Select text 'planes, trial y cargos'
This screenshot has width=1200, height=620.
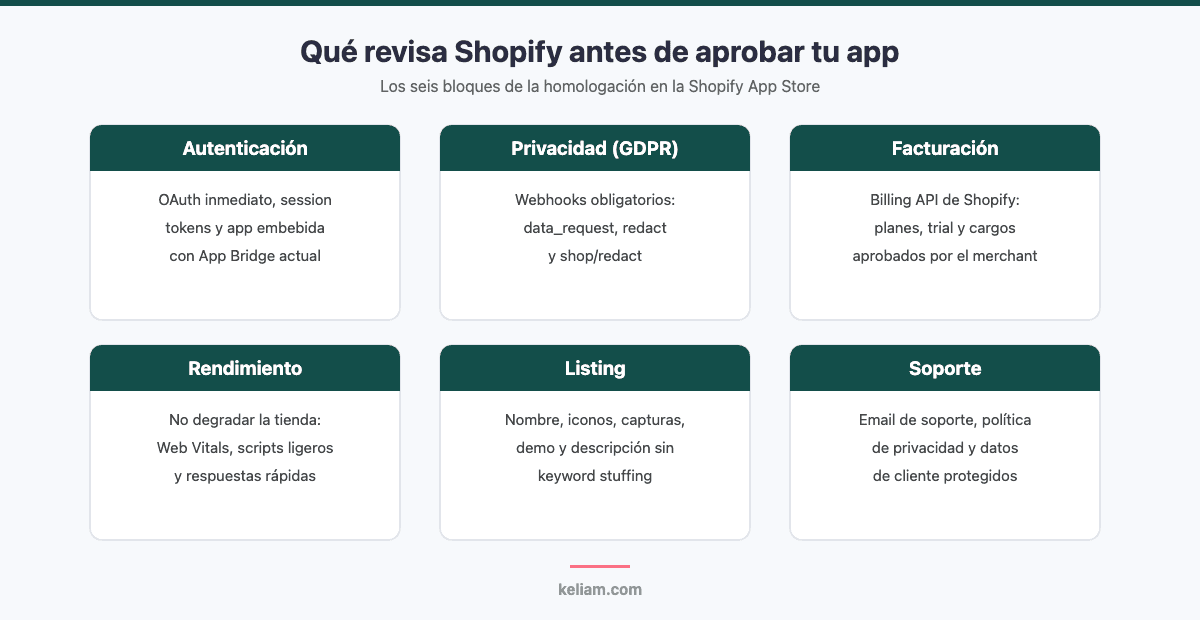945,228
